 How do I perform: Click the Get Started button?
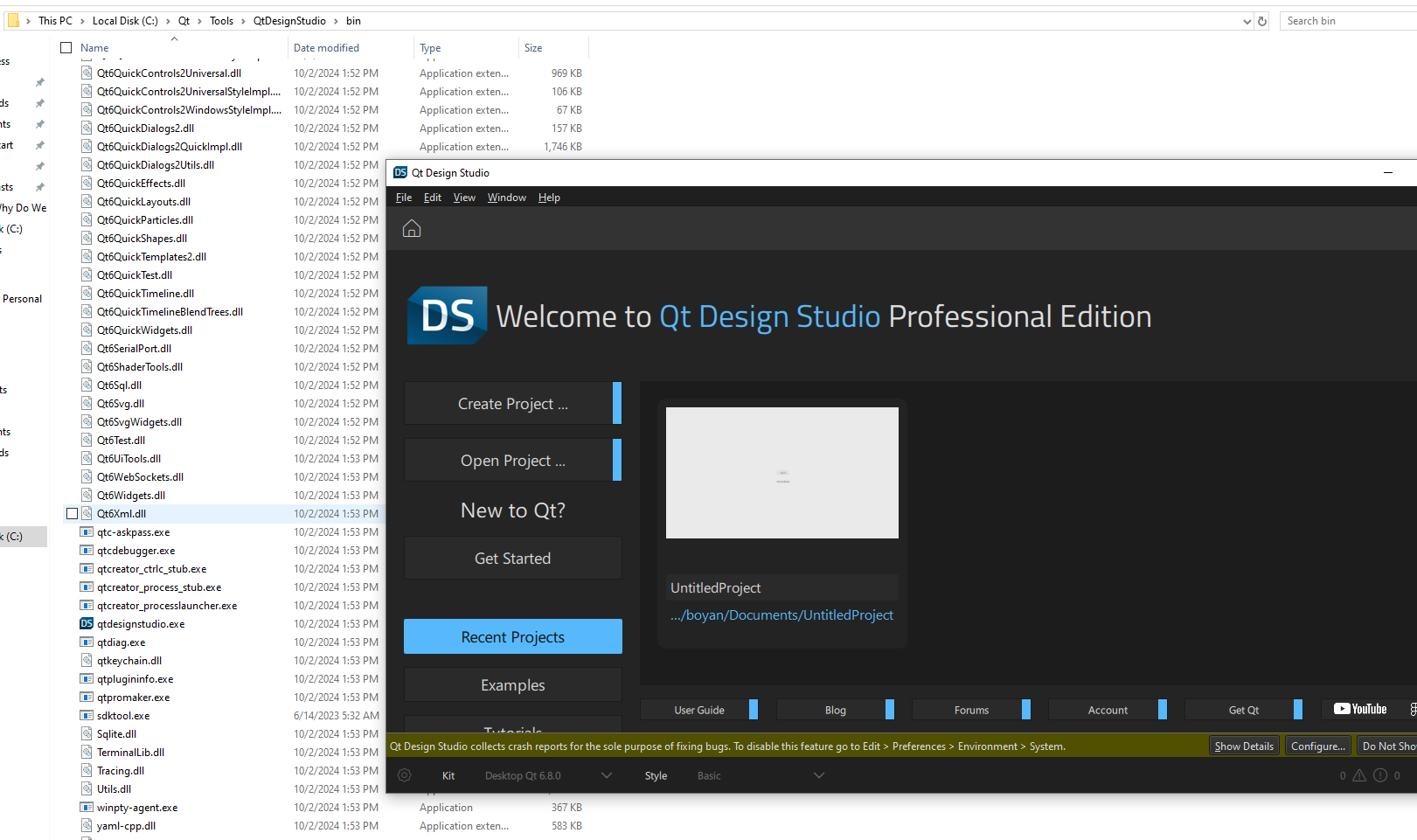pos(513,558)
